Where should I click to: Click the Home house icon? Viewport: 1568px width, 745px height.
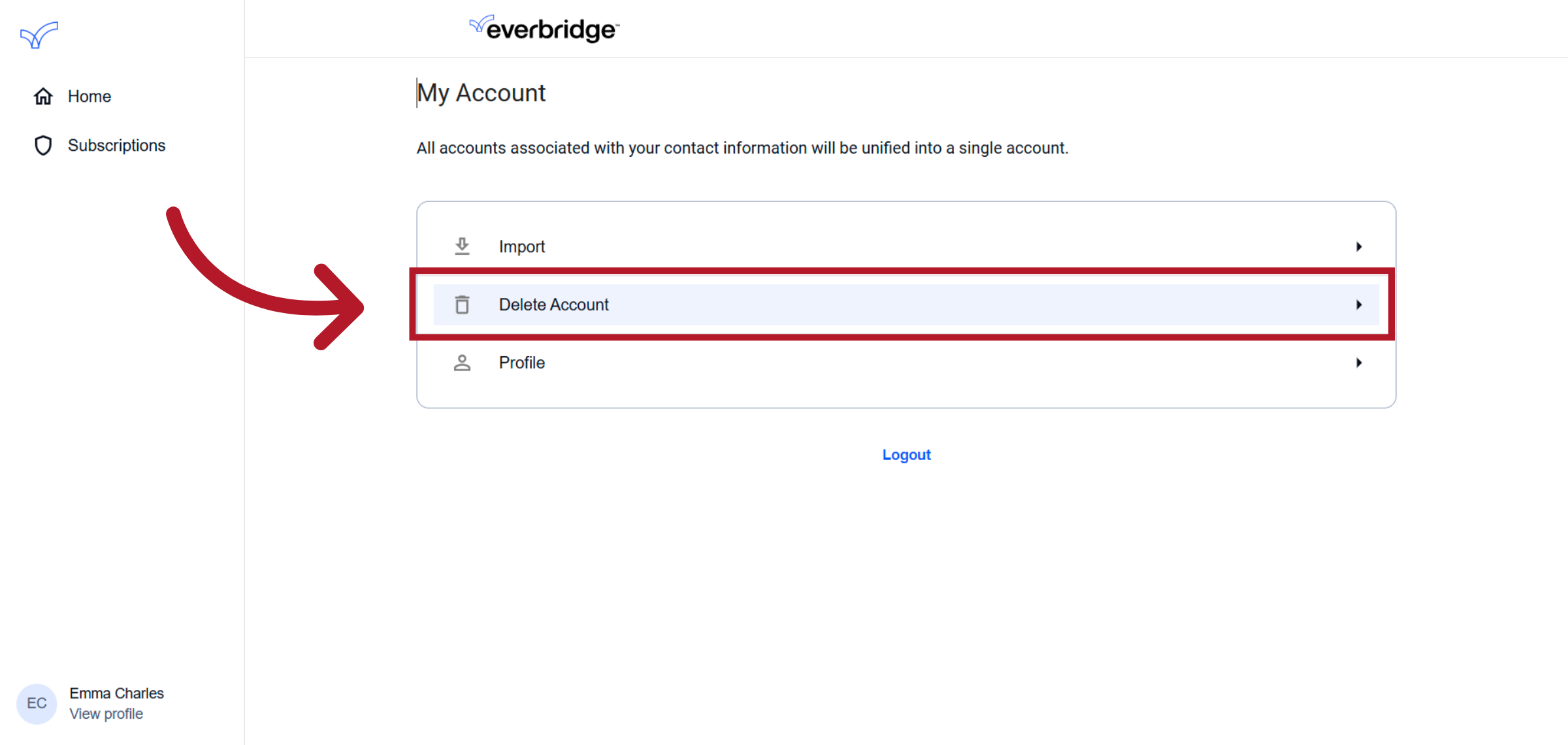(x=43, y=97)
